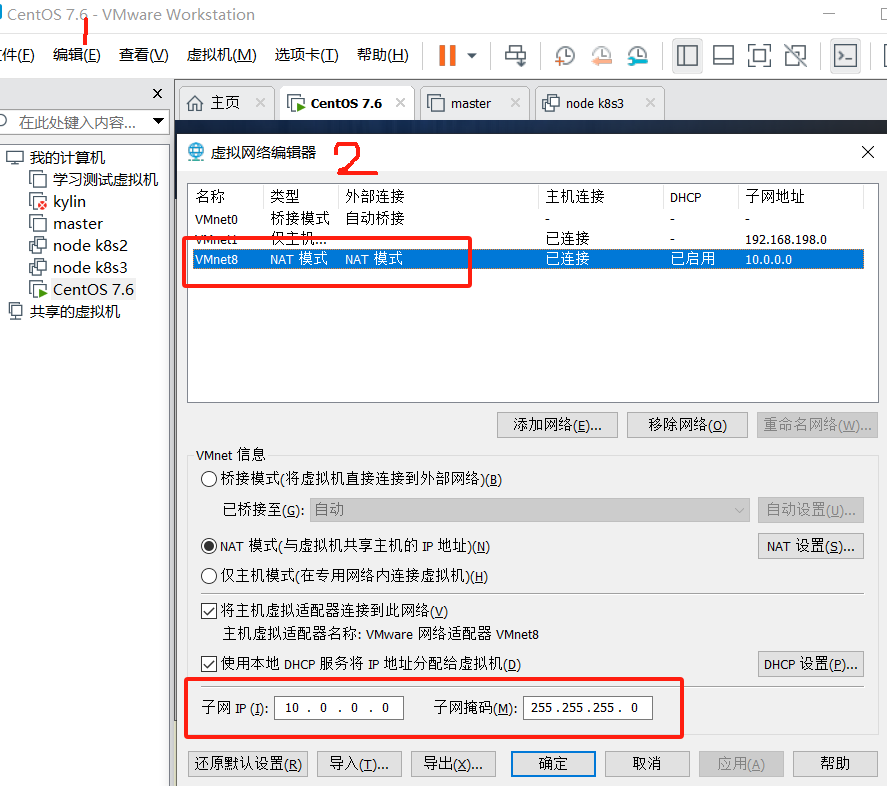Click the Unity mode toolbar icon

795,55
